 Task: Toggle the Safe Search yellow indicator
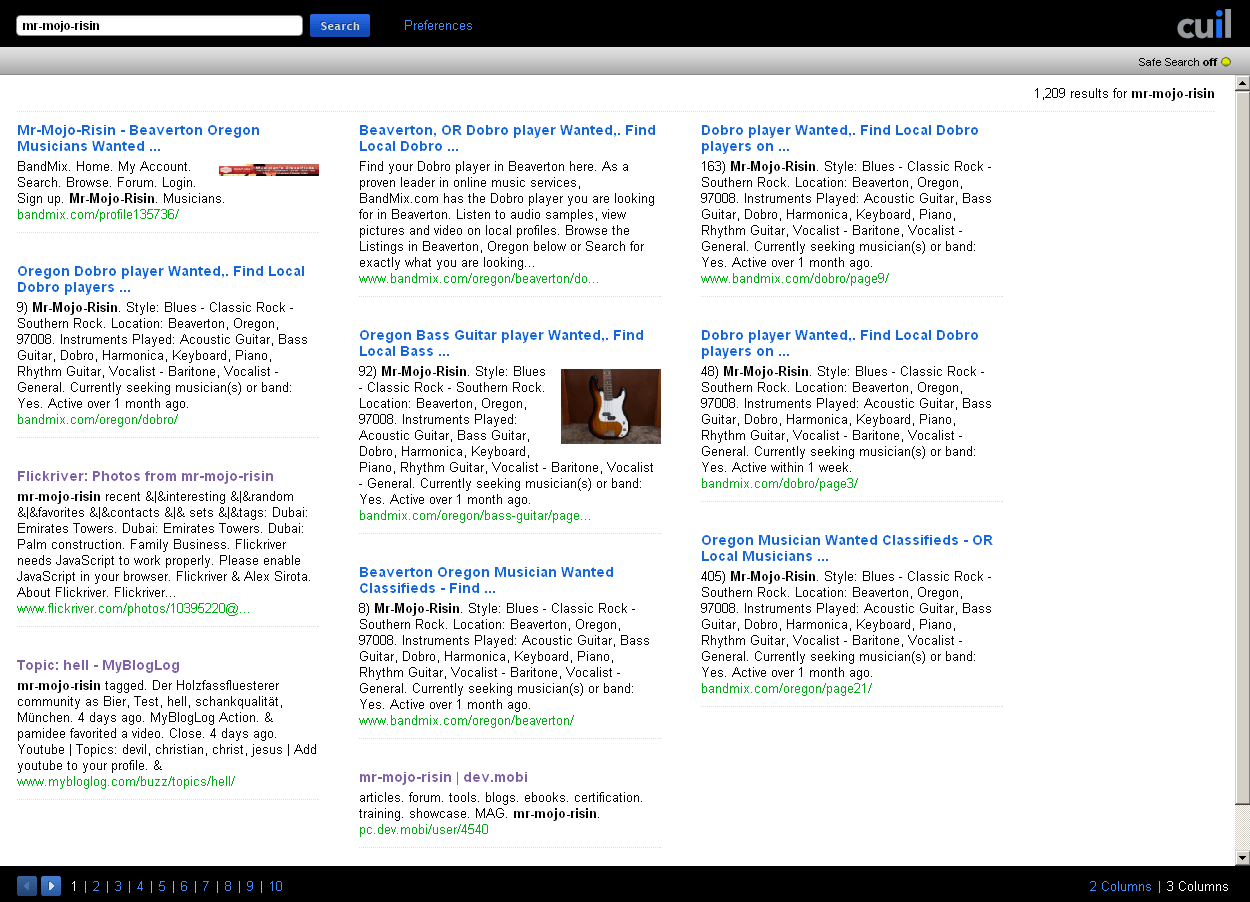click(x=1226, y=62)
